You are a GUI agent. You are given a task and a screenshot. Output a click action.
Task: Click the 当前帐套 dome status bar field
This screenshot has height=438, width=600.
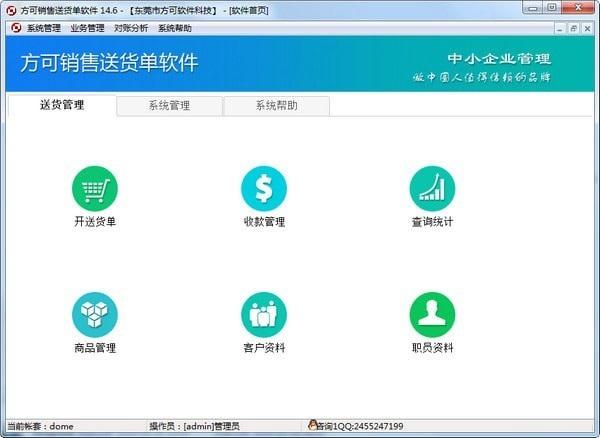click(x=41, y=426)
